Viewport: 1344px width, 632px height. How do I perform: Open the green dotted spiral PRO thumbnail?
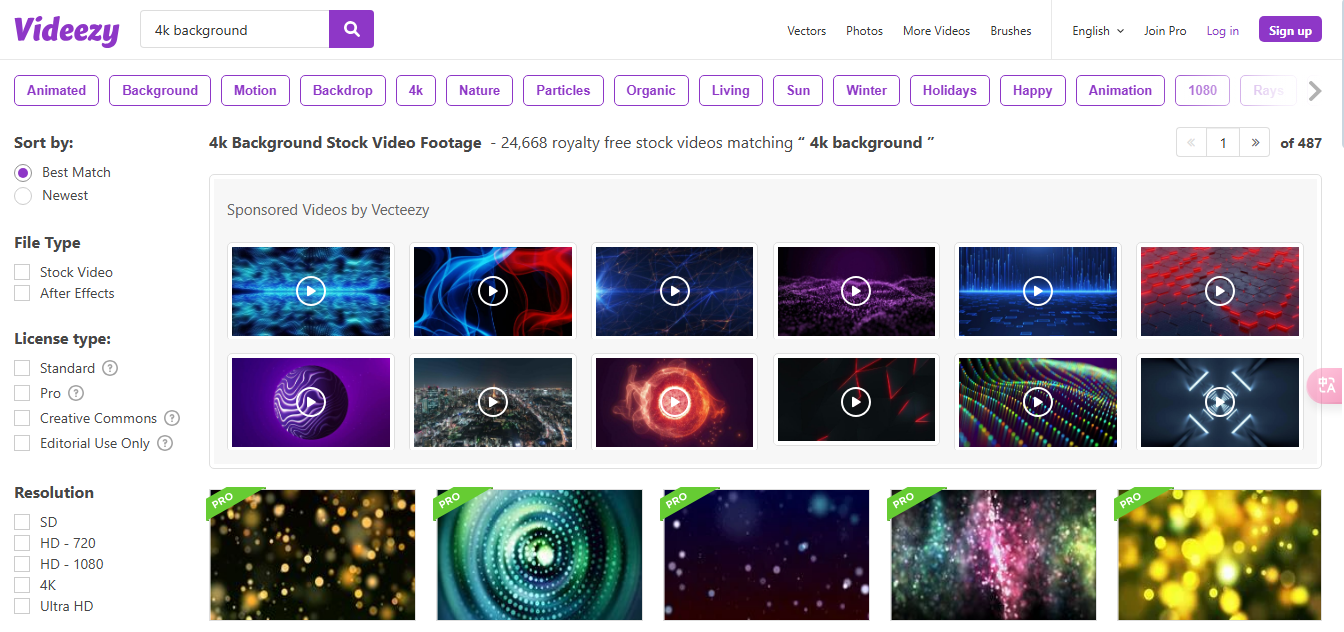(x=540, y=555)
